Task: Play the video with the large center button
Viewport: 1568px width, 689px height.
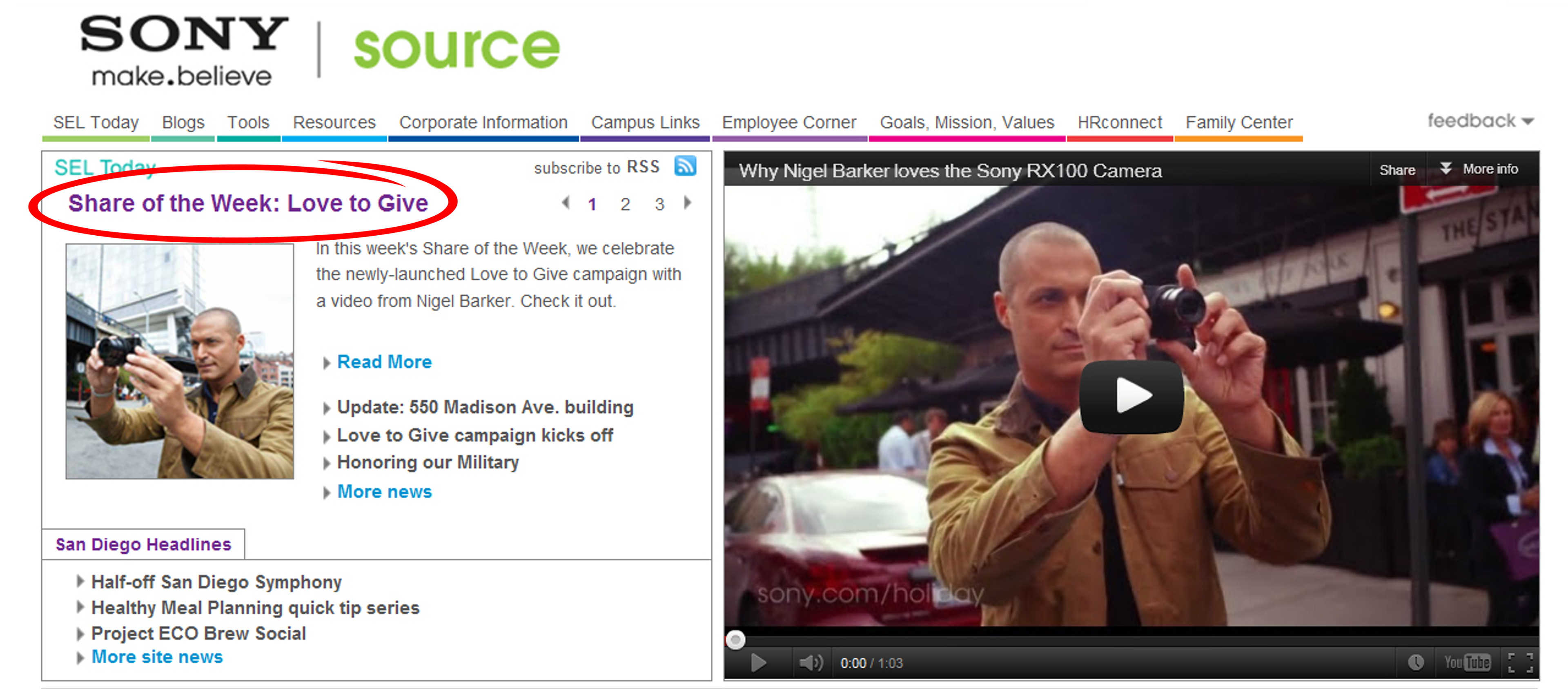Action: (x=1131, y=396)
